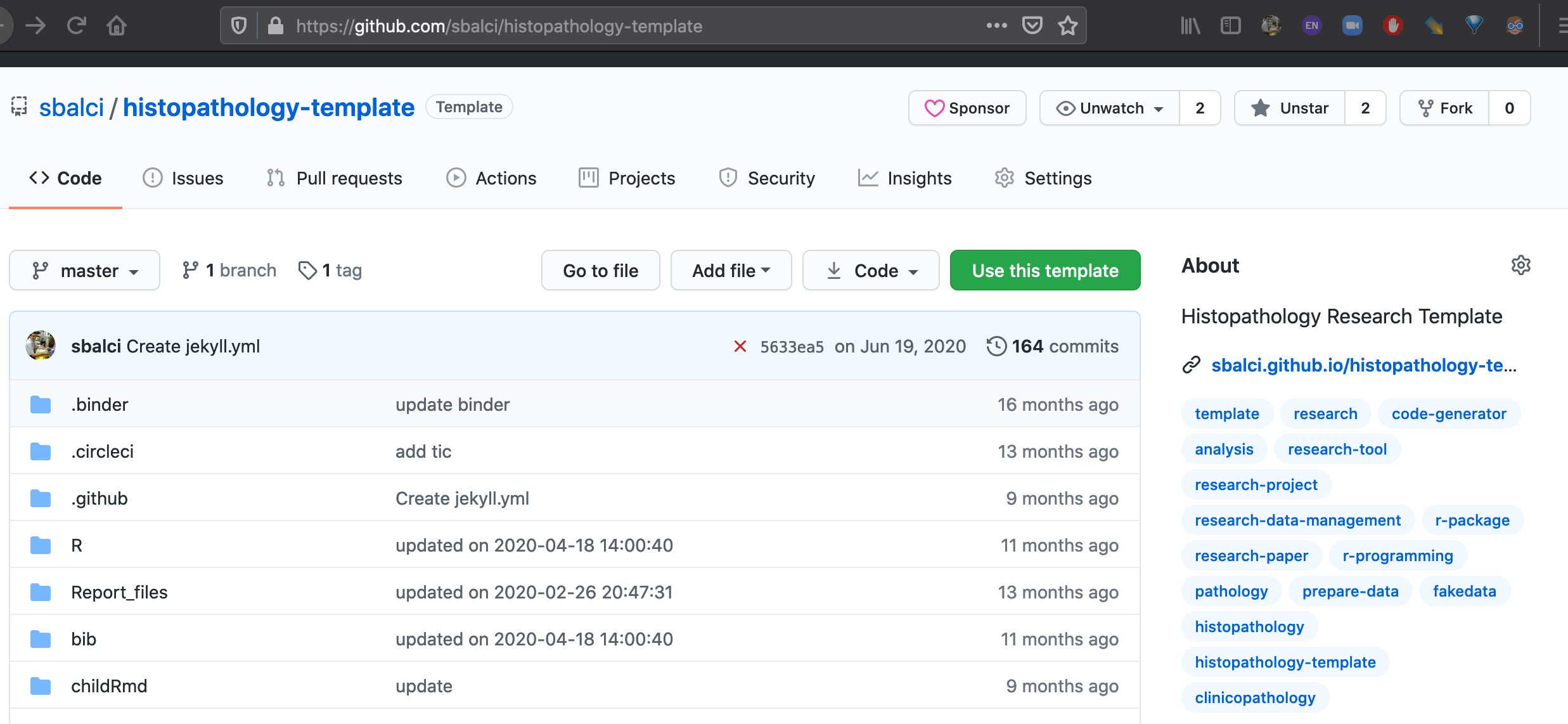Open the Projects tab

pyautogui.click(x=627, y=178)
